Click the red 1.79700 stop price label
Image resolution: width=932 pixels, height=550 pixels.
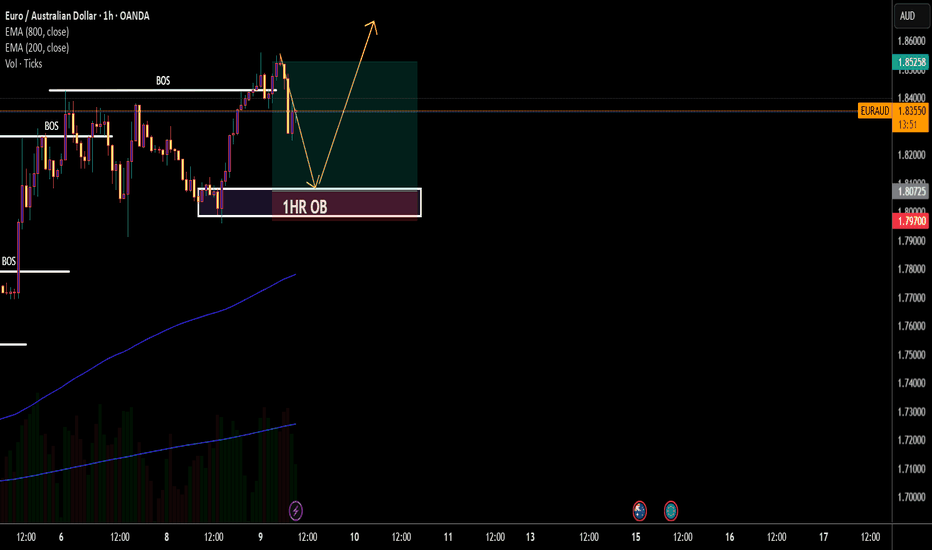tap(911, 221)
